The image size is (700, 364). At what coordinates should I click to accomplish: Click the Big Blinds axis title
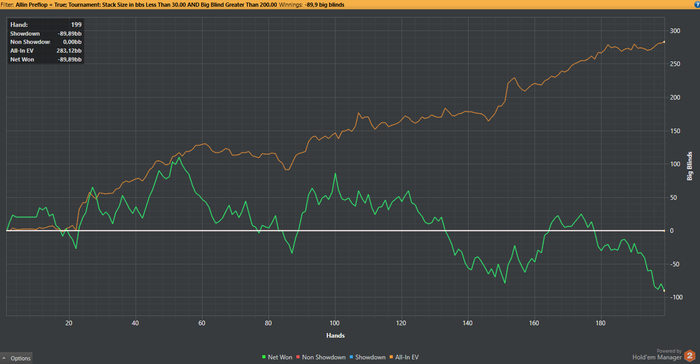coord(690,166)
